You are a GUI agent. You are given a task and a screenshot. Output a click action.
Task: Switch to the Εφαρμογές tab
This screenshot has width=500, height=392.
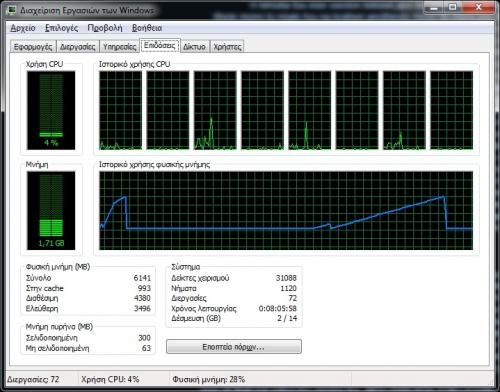(x=33, y=47)
